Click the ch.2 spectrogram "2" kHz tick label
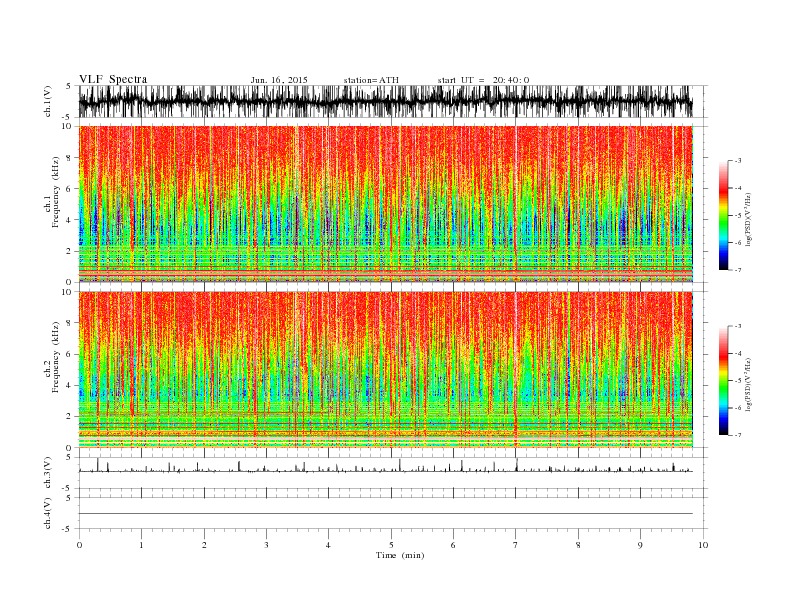 [69, 417]
